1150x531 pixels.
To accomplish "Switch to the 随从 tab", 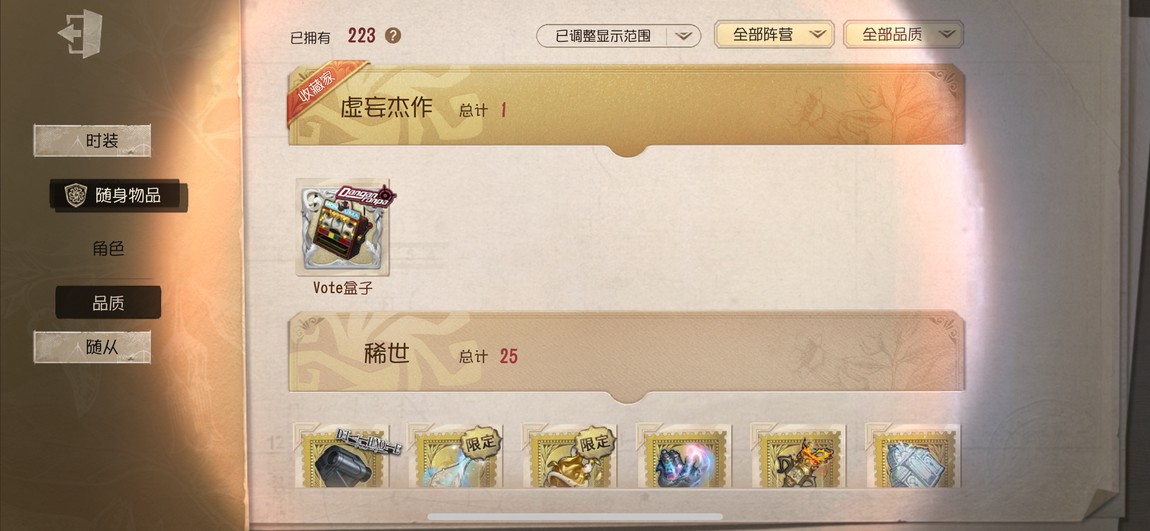I will tap(92, 347).
